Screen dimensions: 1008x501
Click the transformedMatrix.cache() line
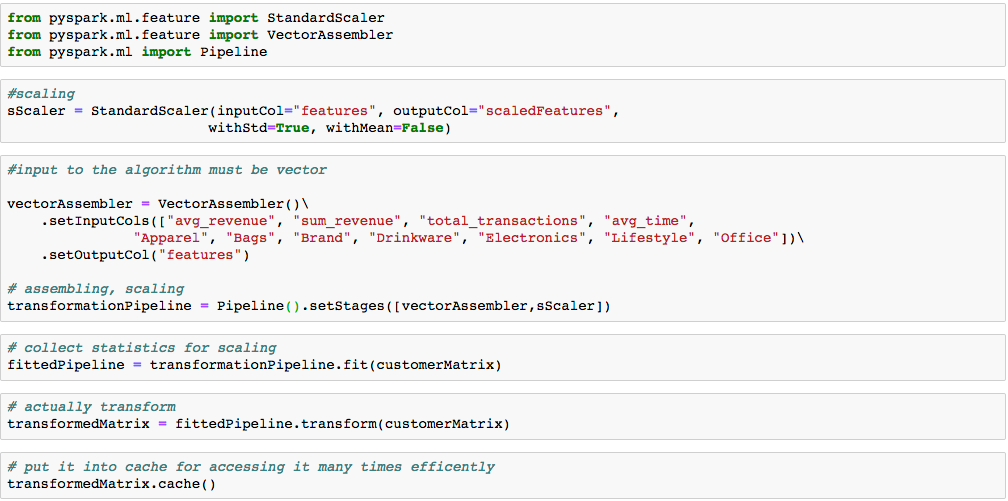pyautogui.click(x=111, y=484)
